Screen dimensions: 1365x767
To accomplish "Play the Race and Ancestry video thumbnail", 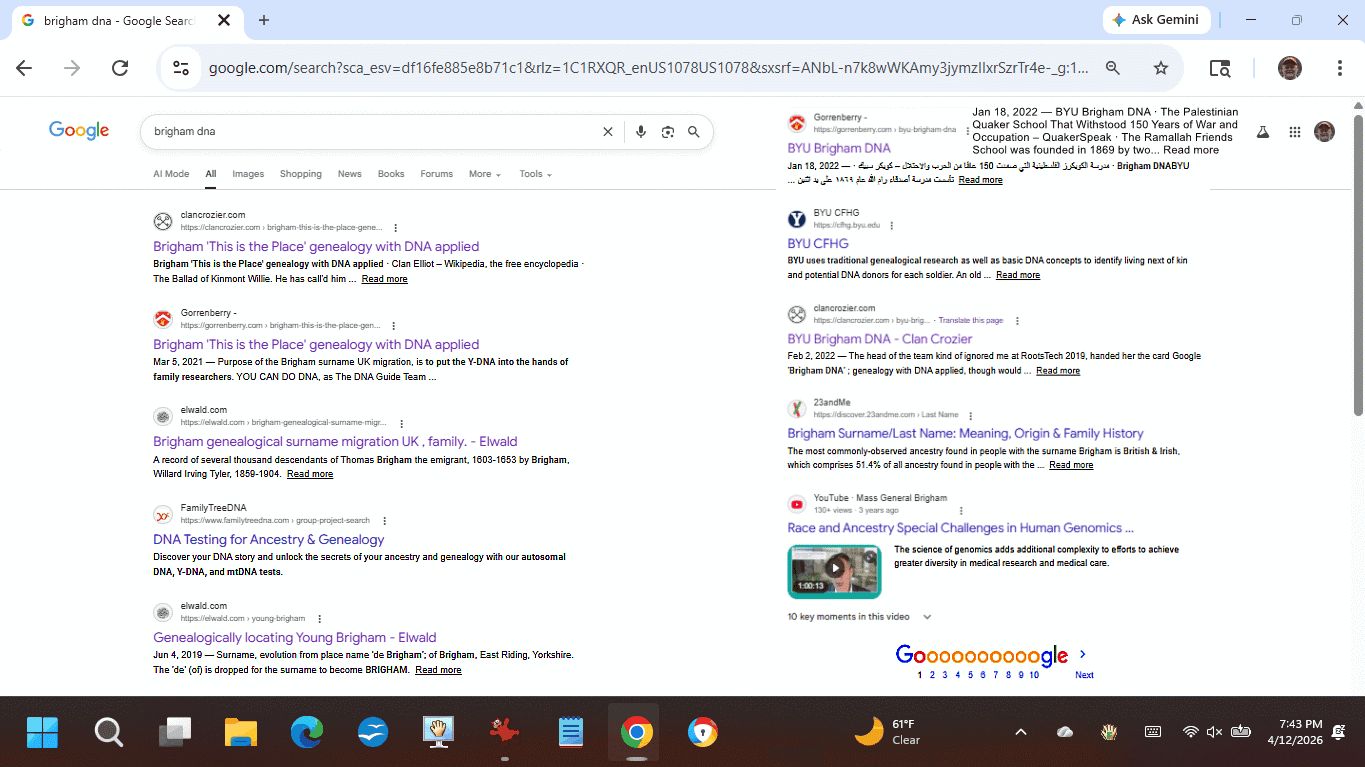I will 834,570.
